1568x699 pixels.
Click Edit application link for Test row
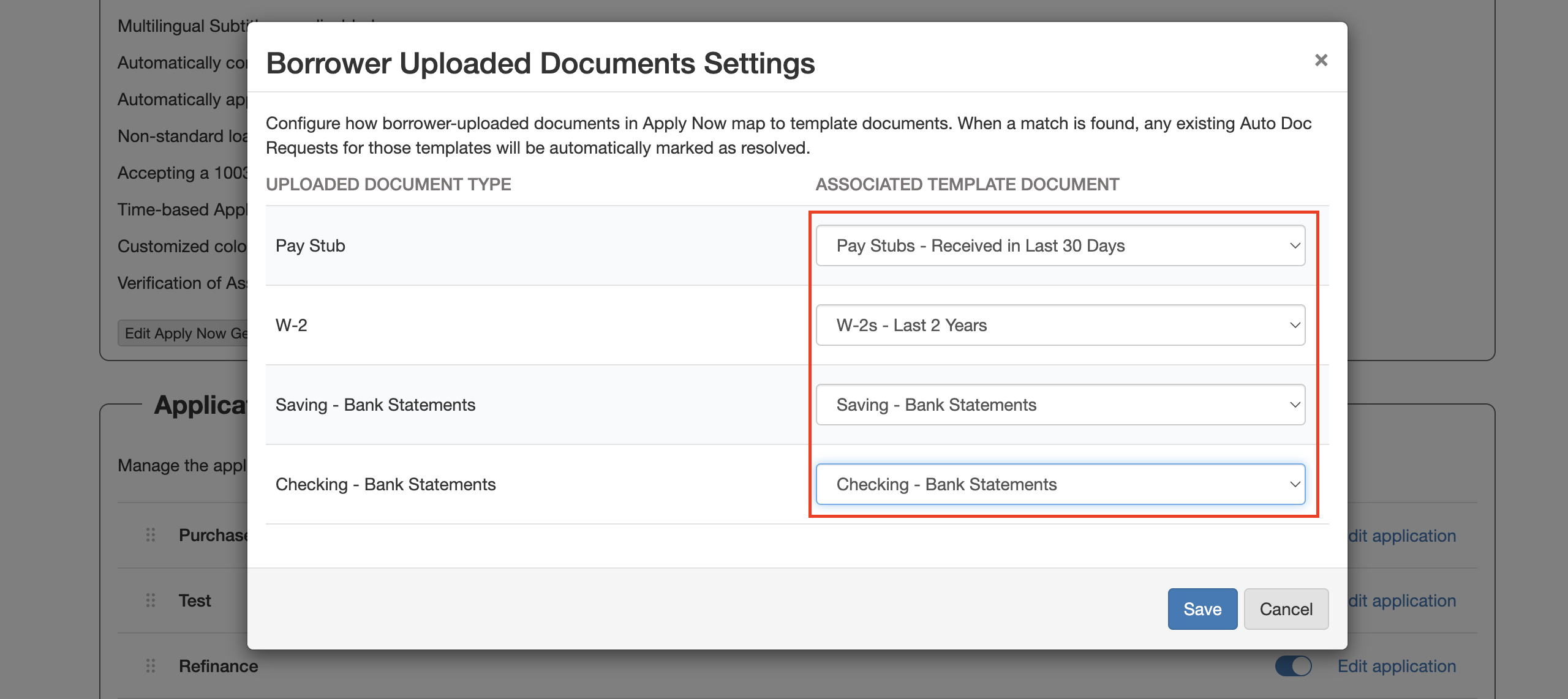[1402, 600]
